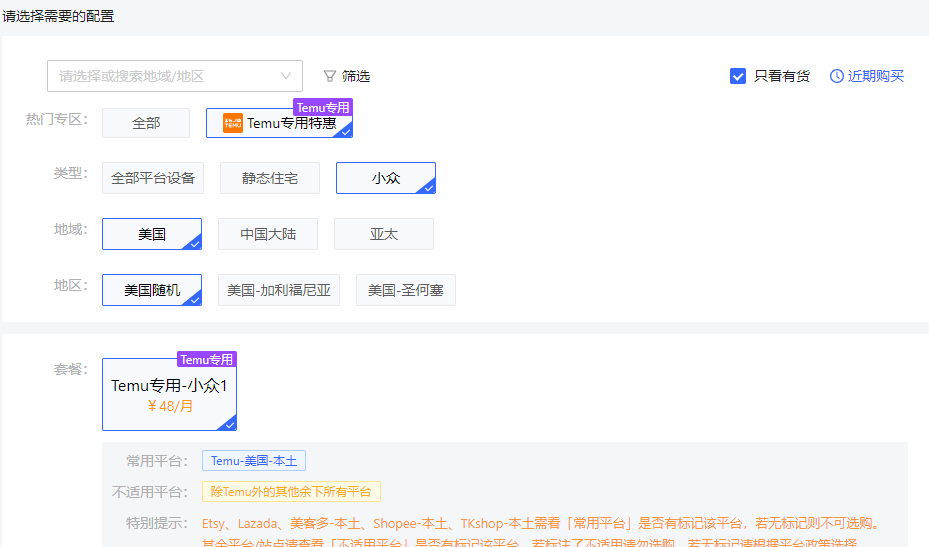Pick the 美国随机 area

pyautogui.click(x=152, y=290)
